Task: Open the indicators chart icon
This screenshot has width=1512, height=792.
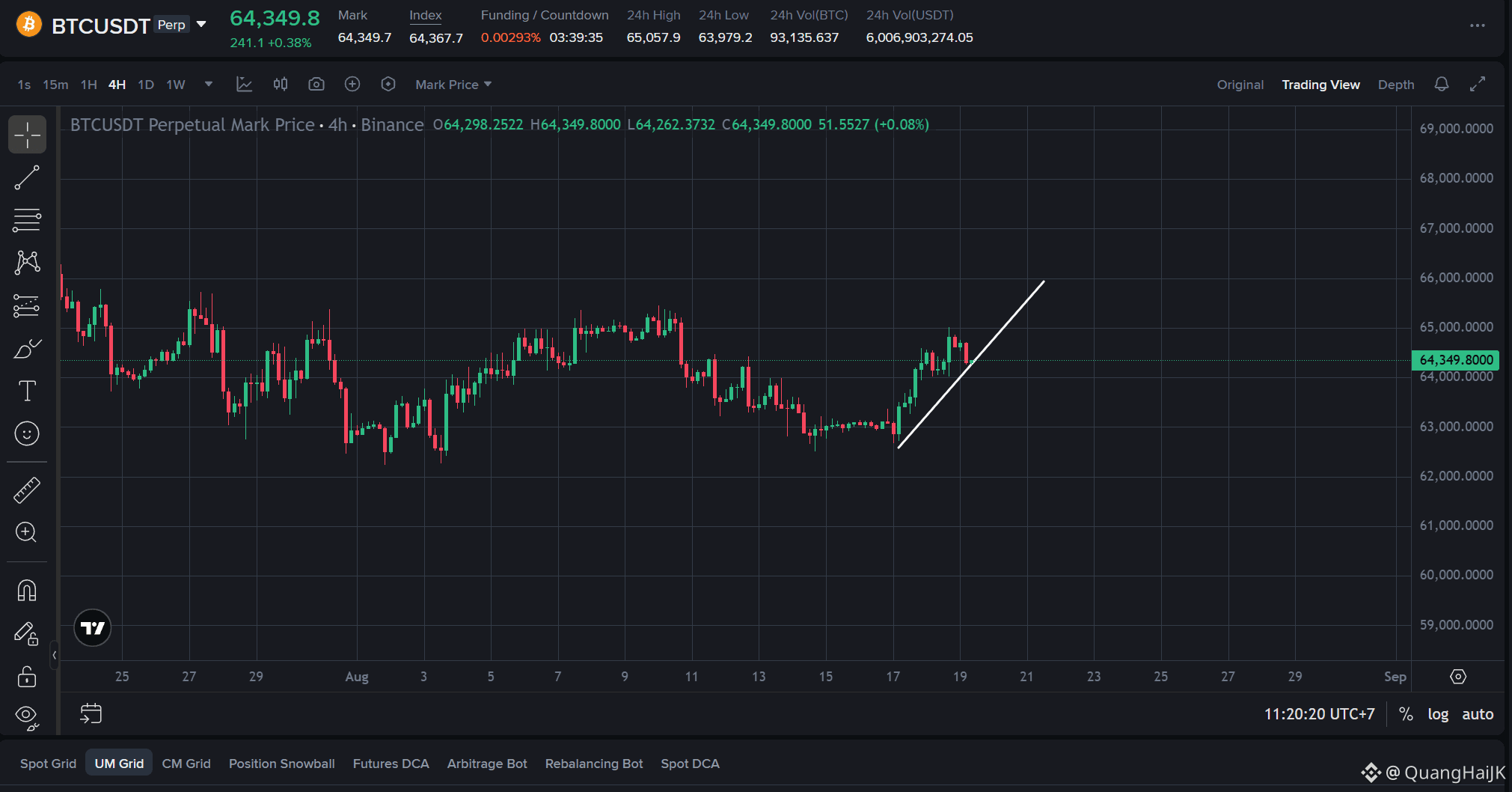Action: tap(244, 85)
